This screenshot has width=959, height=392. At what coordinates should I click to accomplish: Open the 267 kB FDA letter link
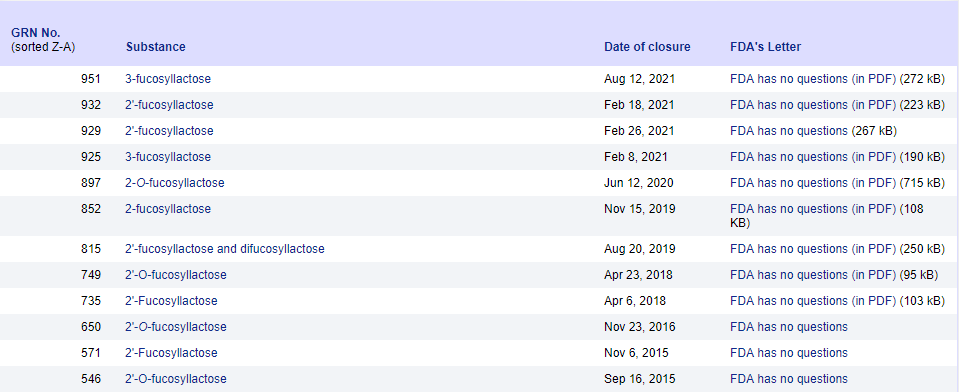click(789, 131)
